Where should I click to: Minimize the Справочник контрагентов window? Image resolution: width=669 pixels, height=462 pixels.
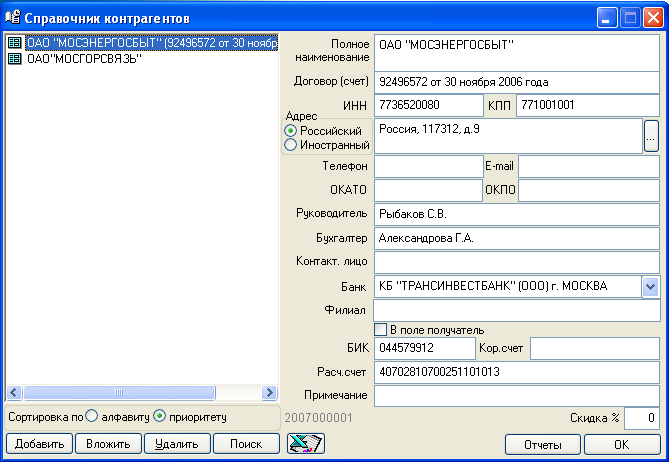606,18
